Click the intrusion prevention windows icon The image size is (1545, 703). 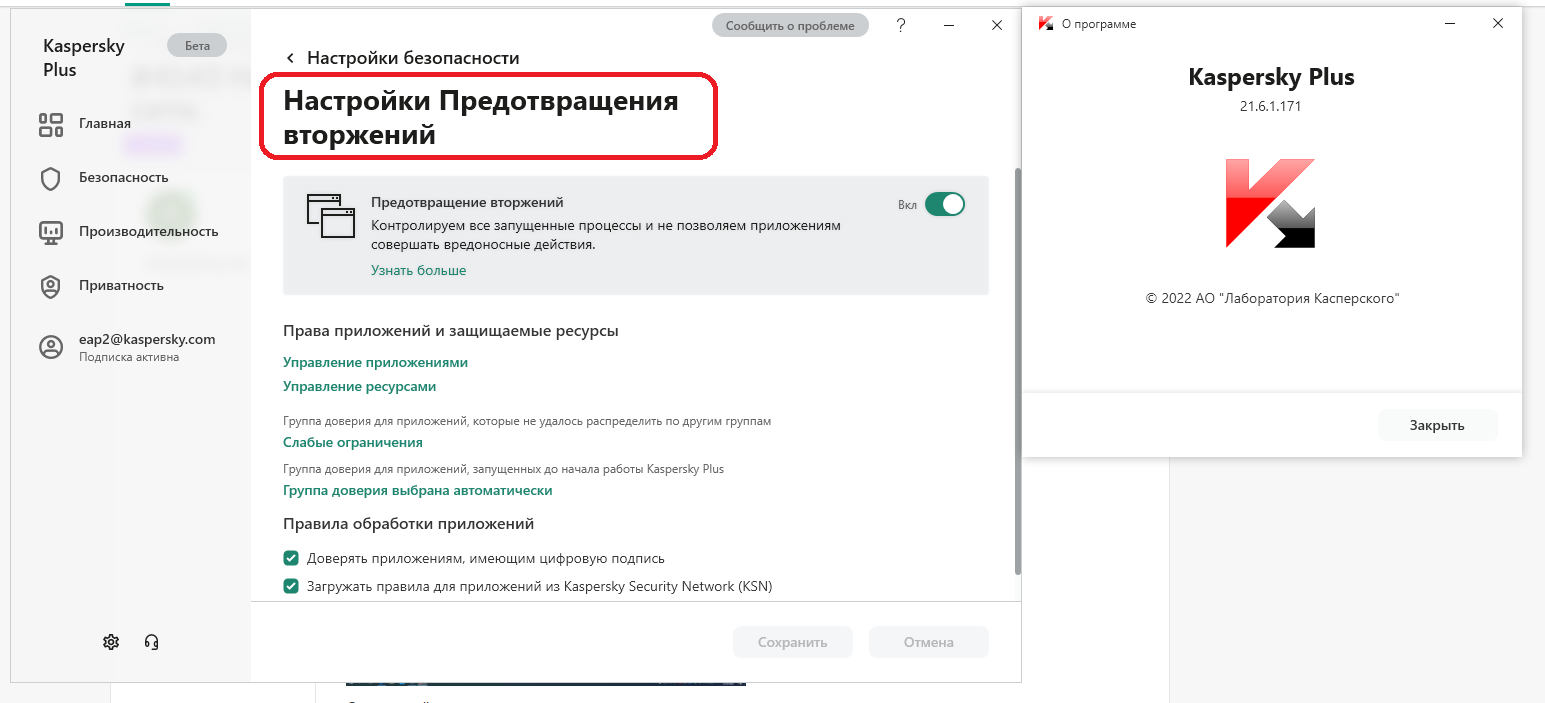coord(331,215)
